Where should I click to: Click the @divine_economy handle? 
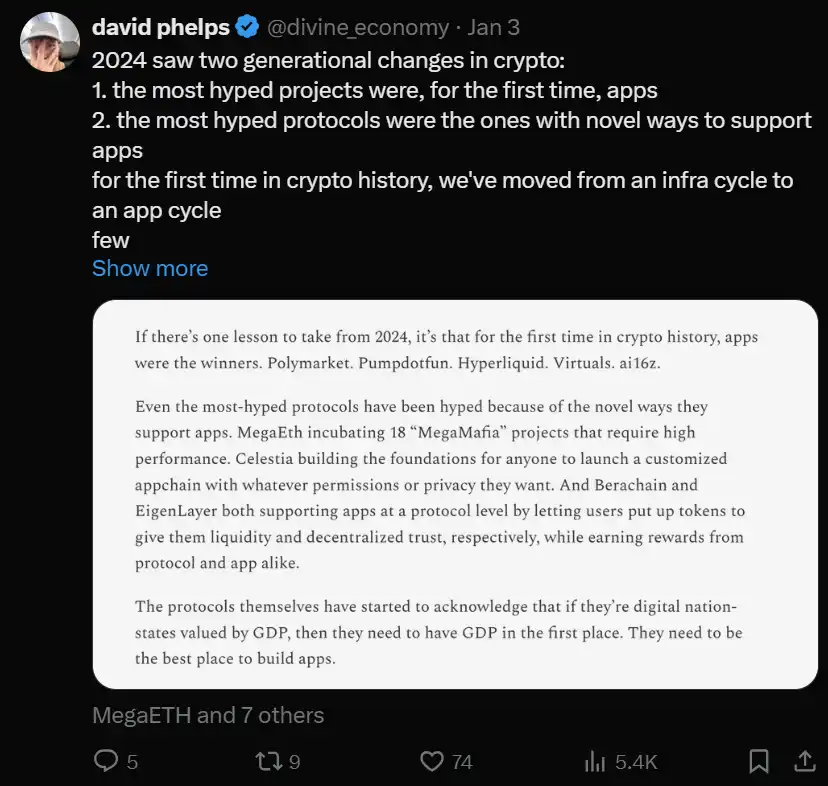point(355,27)
